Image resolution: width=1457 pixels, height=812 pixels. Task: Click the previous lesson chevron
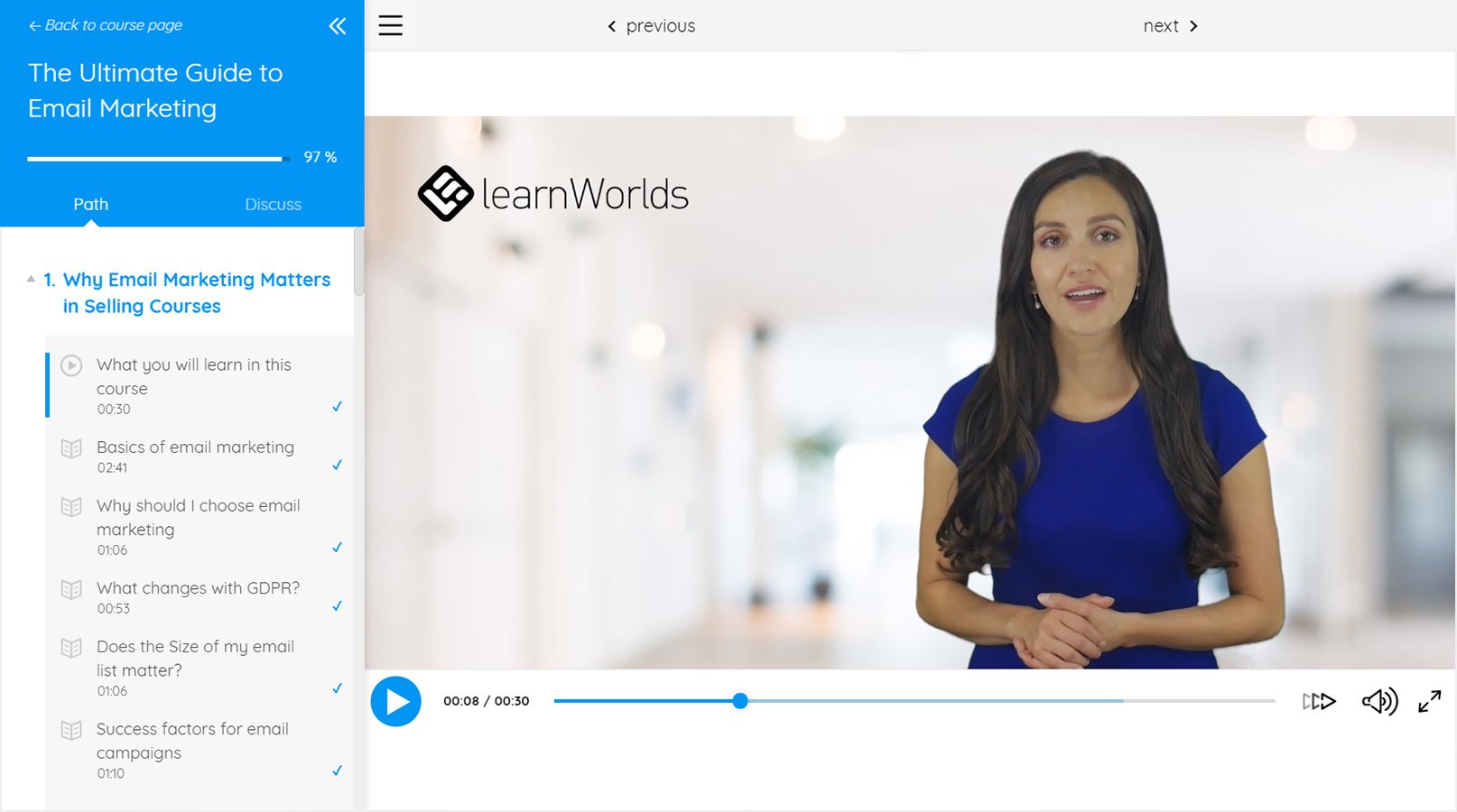(x=612, y=26)
